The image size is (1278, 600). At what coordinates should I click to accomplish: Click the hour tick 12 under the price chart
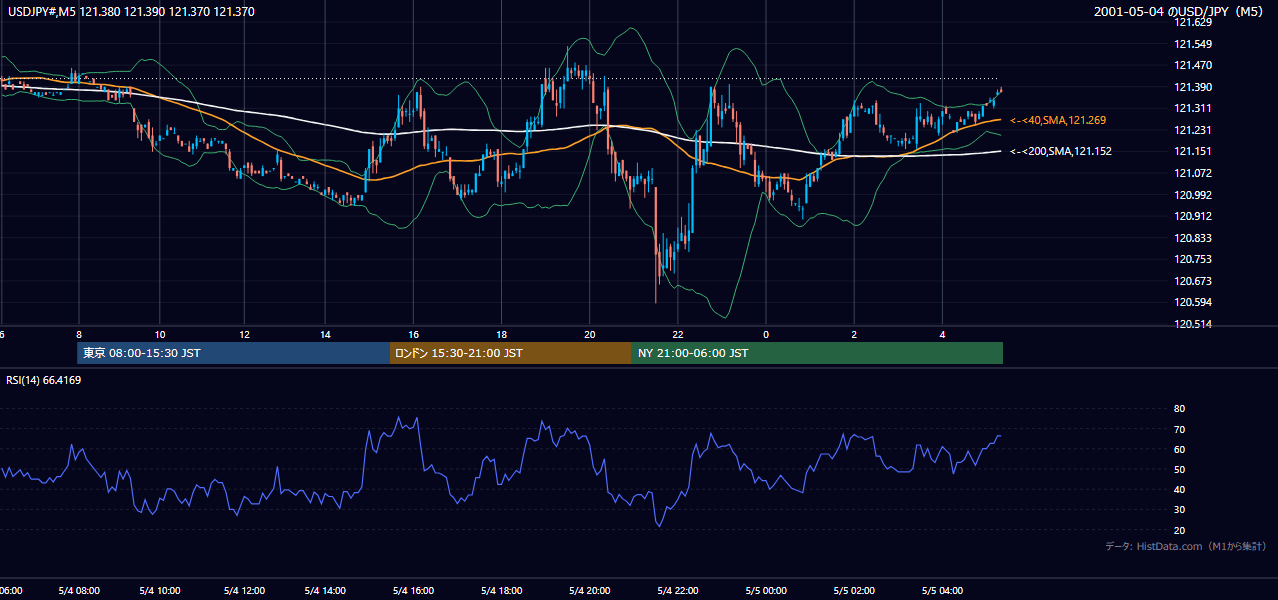click(242, 334)
